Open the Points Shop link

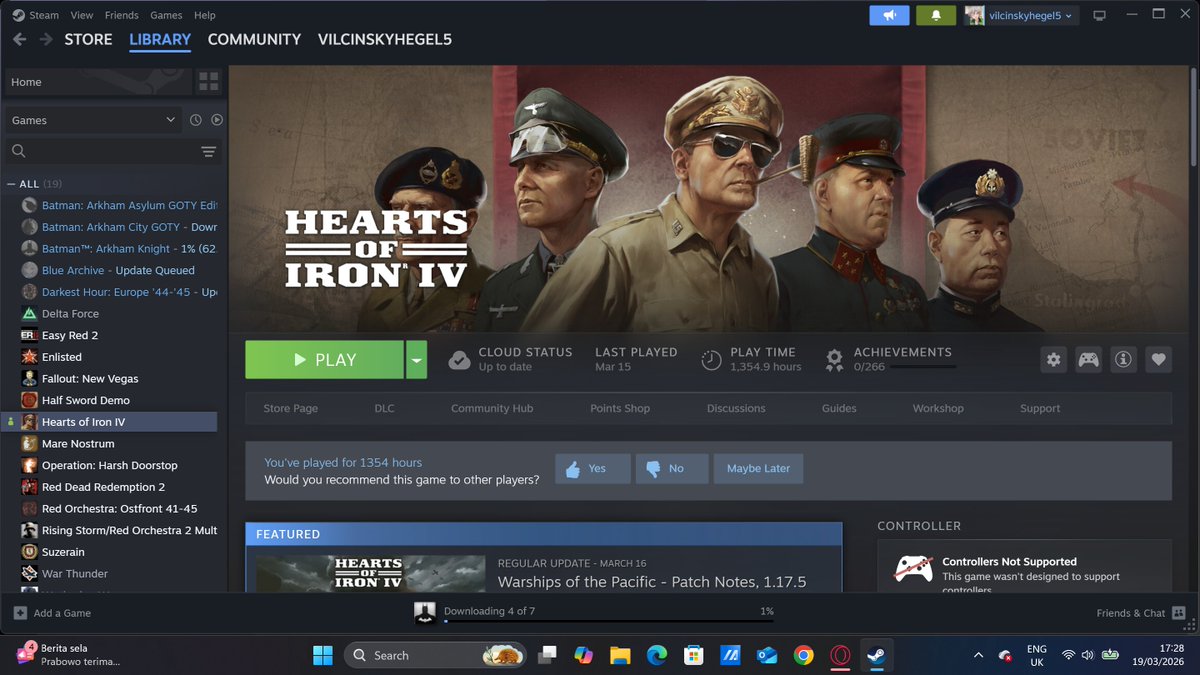[620, 408]
